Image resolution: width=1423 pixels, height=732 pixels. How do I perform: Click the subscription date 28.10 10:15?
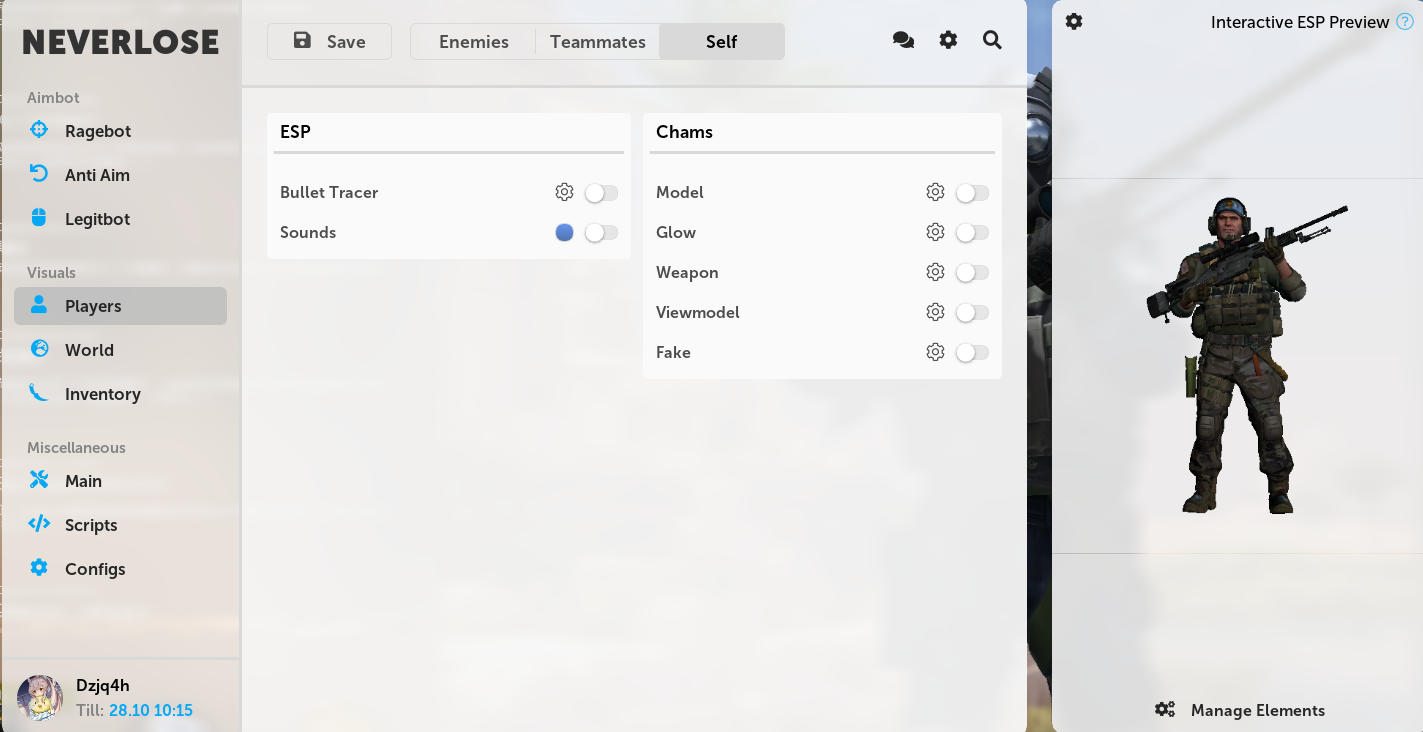coord(151,710)
